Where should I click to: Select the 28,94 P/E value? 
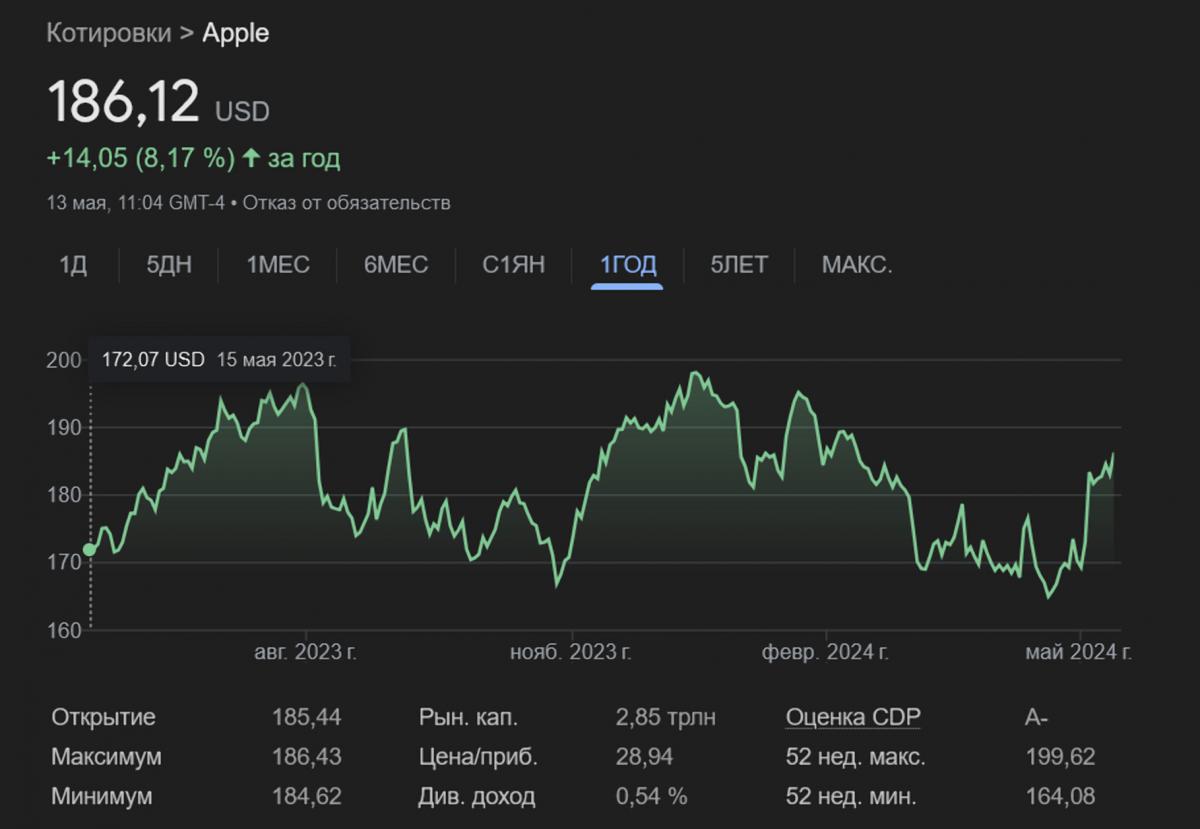pyautogui.click(x=645, y=757)
